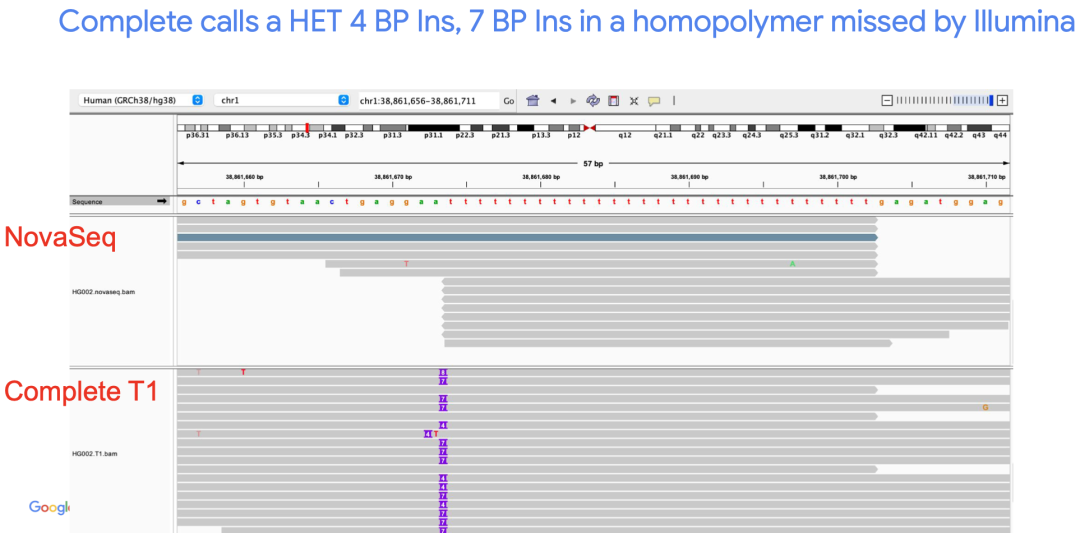Go forward with the right arrow icon
Viewport: 1080px width, 533px height.
tap(573, 101)
